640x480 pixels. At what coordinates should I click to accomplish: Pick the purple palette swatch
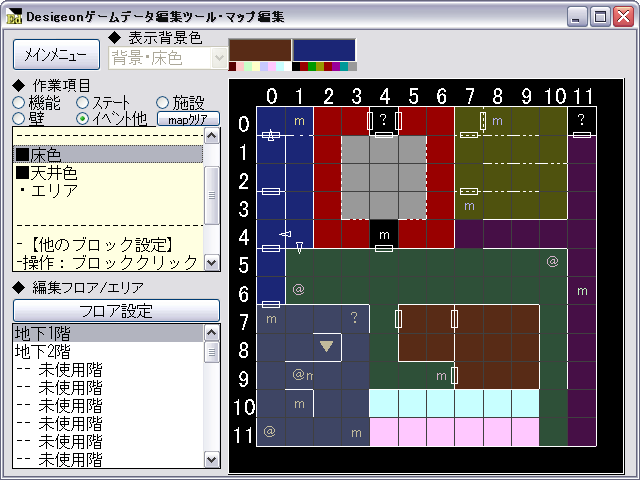click(x=336, y=67)
